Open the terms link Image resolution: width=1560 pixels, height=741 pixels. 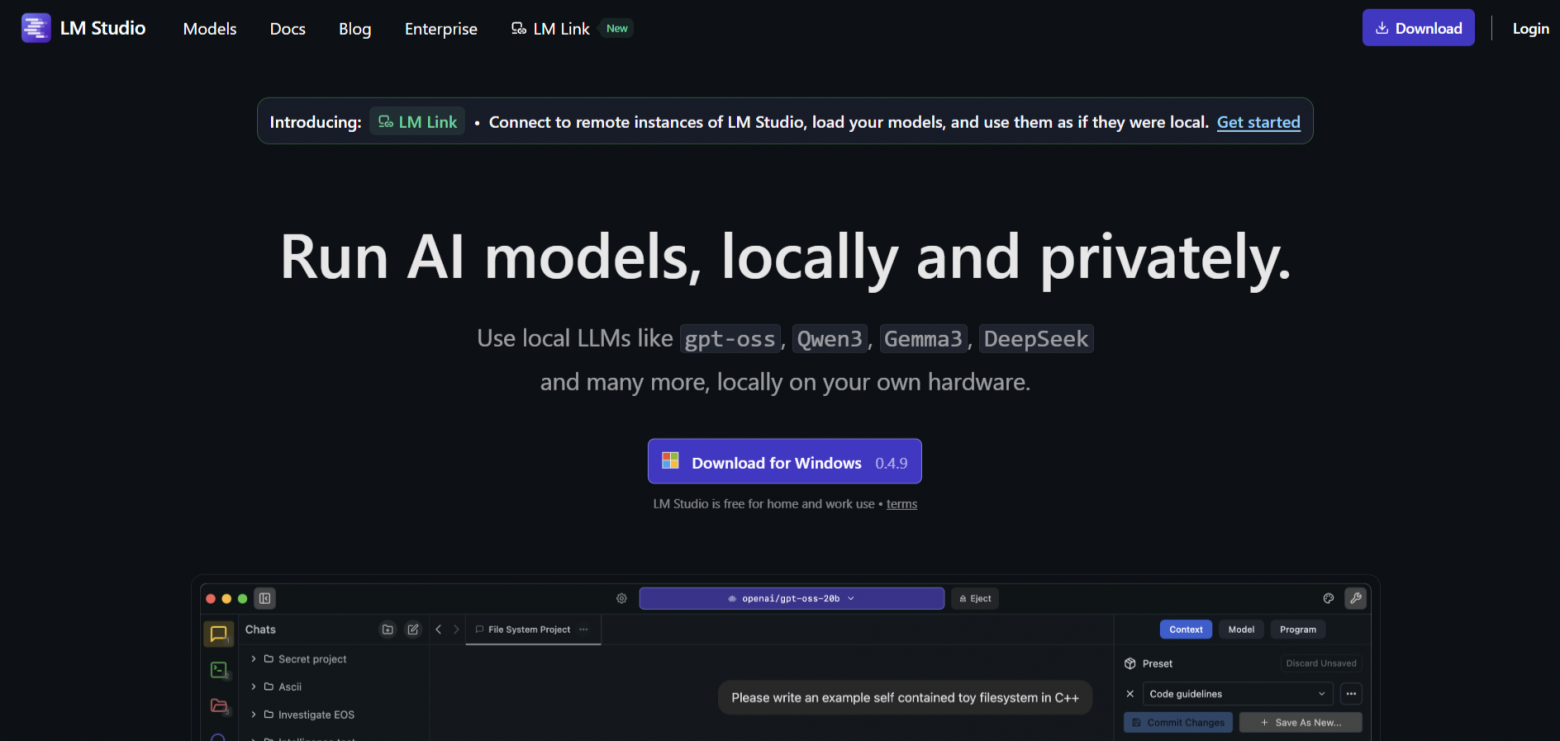[902, 504]
